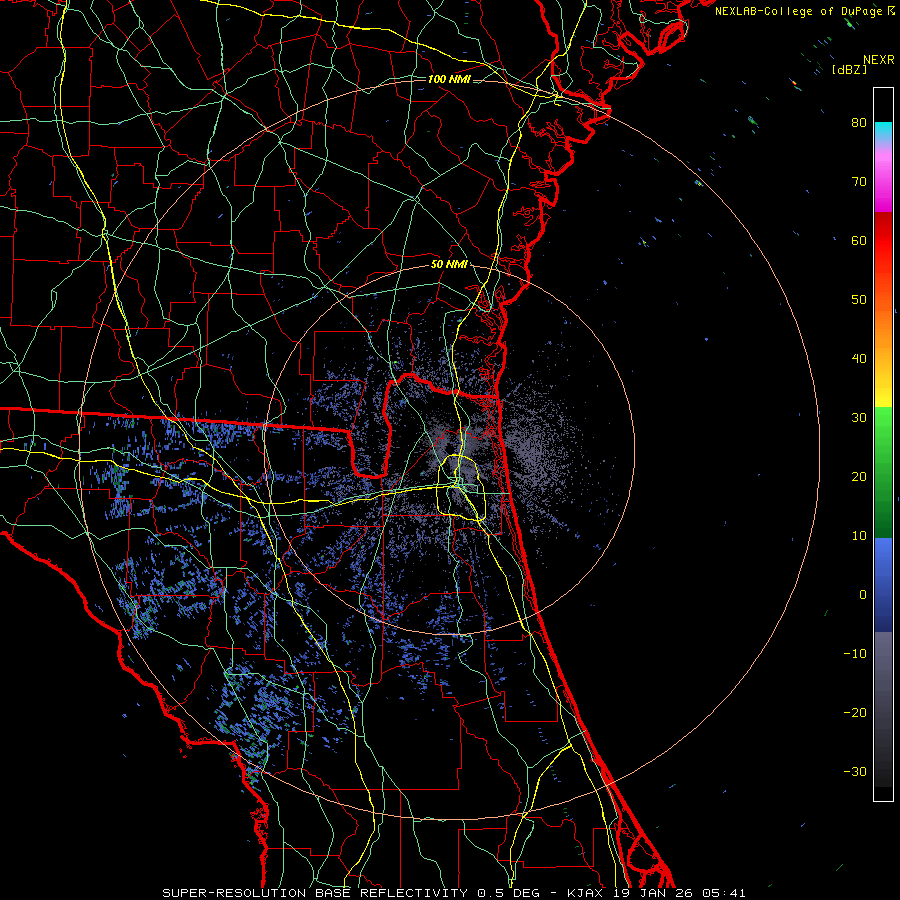Click the red segment of the reflectivity color bar
900x900 pixels.
coord(883,241)
